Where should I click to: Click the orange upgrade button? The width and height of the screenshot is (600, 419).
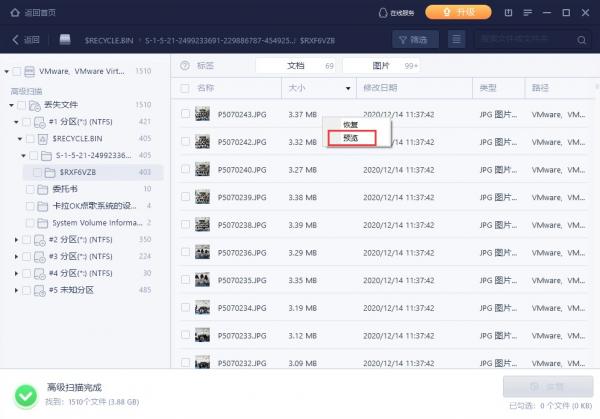point(458,12)
